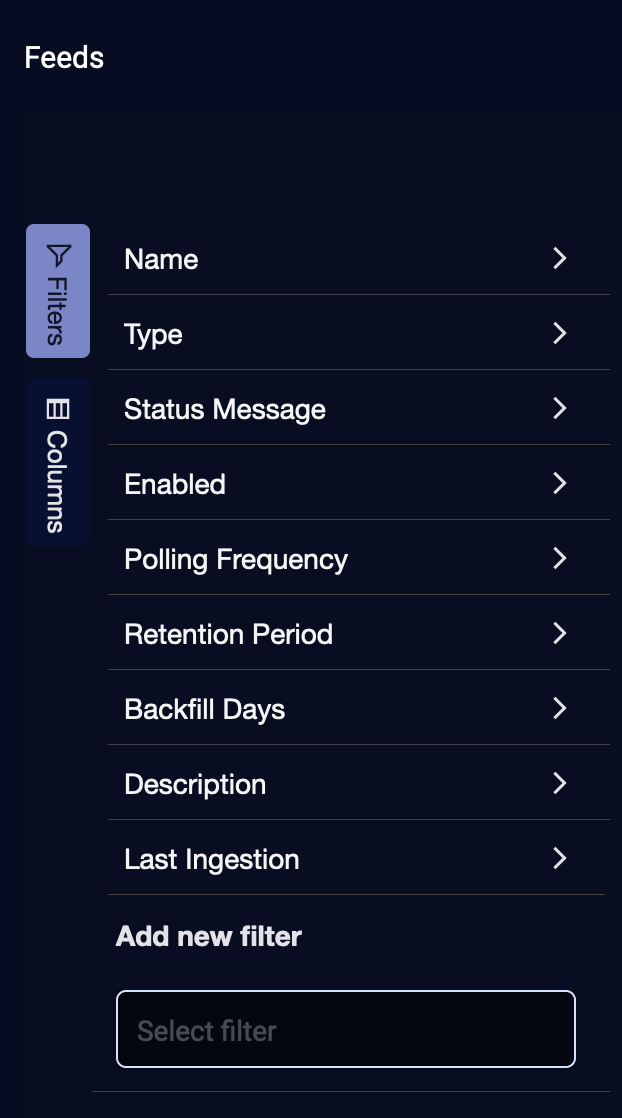Viewport: 622px width, 1118px height.
Task: Open the Last Ingestion chevron
Action: [559, 859]
